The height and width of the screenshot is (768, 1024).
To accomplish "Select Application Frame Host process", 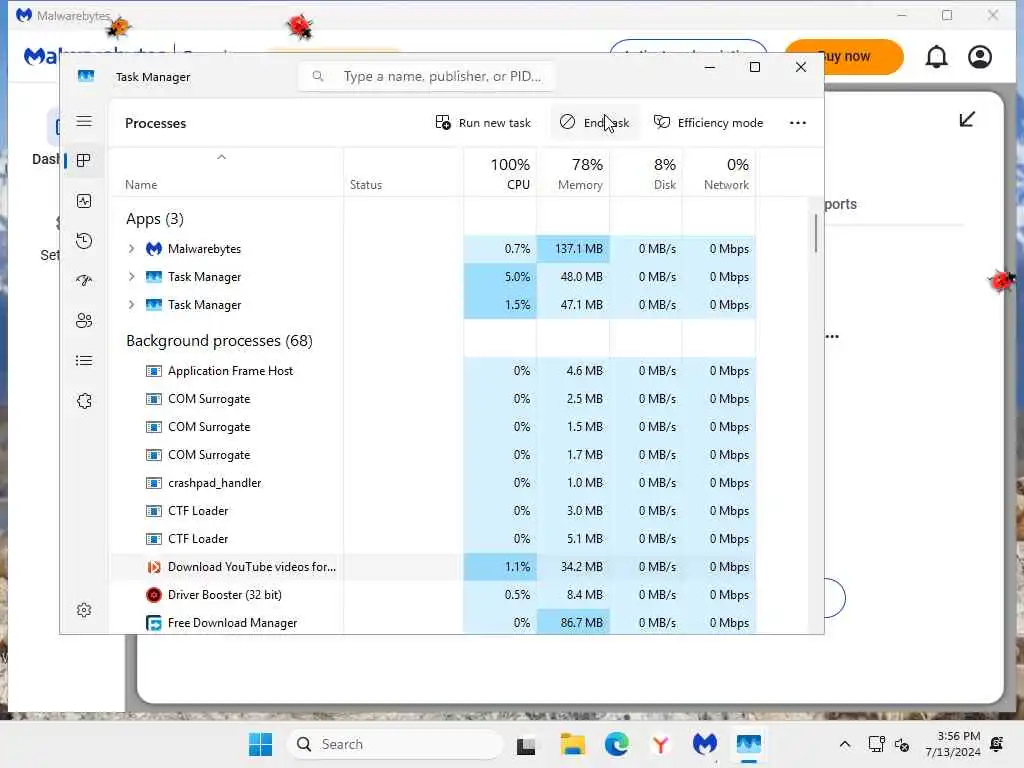I will pyautogui.click(x=433, y=371).
